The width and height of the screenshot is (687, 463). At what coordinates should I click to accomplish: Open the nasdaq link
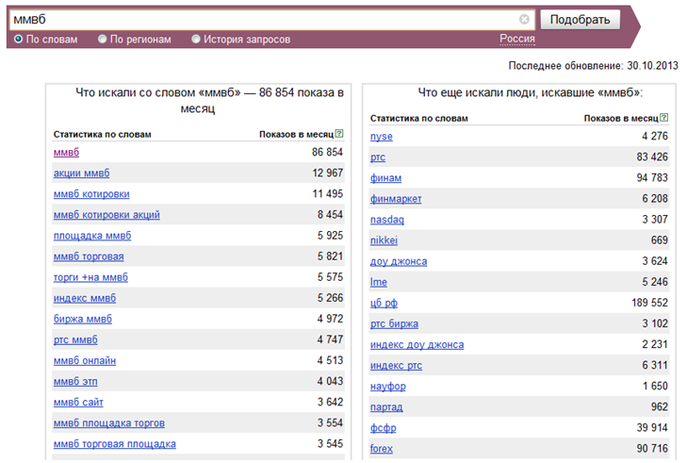(387, 220)
